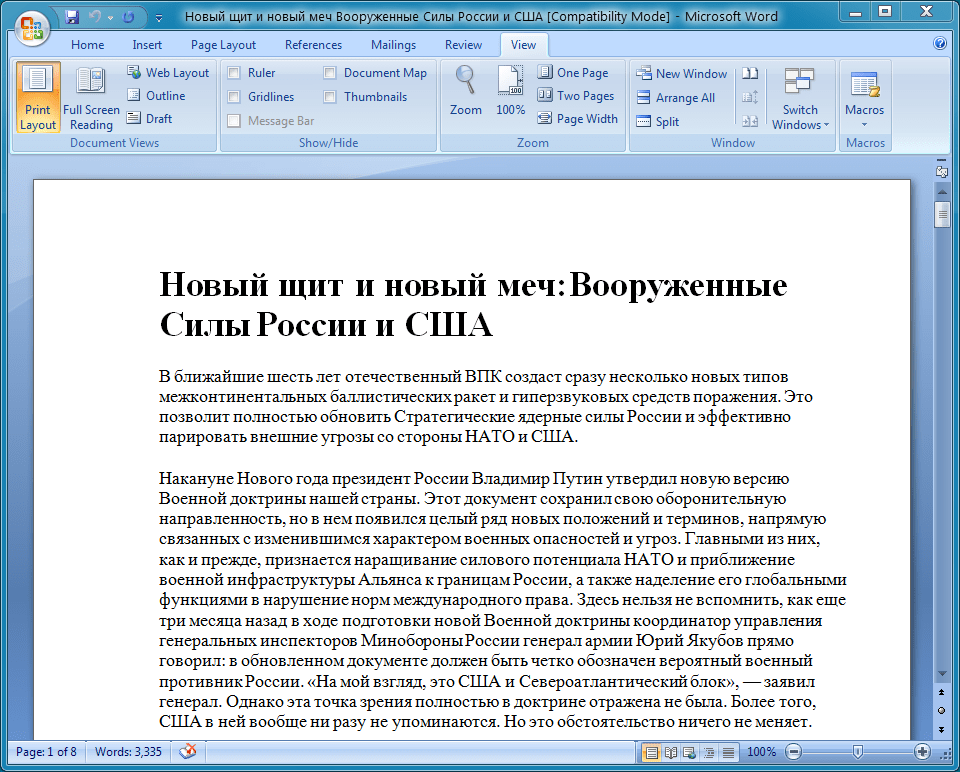Click Arrange All in Window group

[x=675, y=97]
